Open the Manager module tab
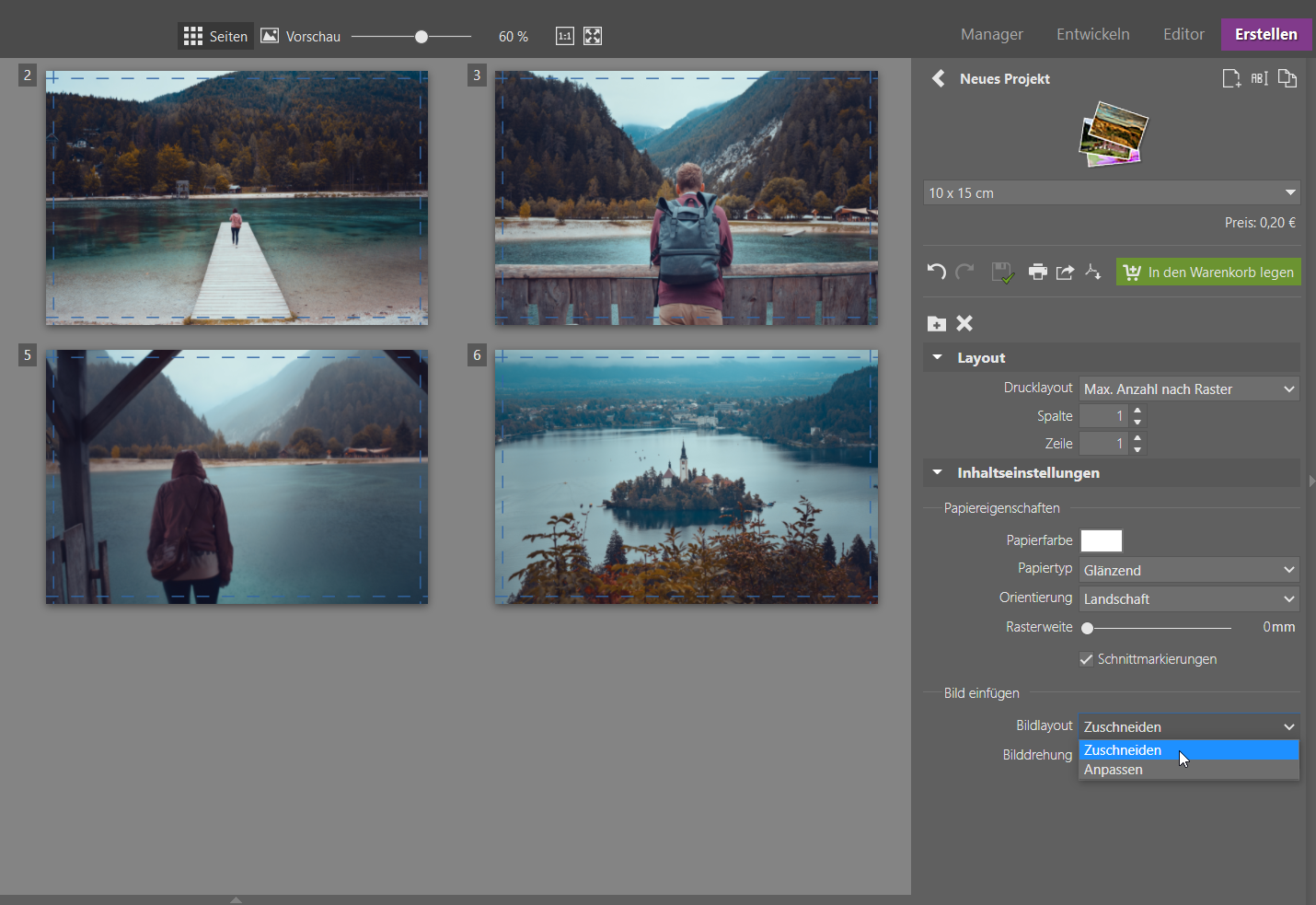The image size is (1316, 905). (992, 34)
